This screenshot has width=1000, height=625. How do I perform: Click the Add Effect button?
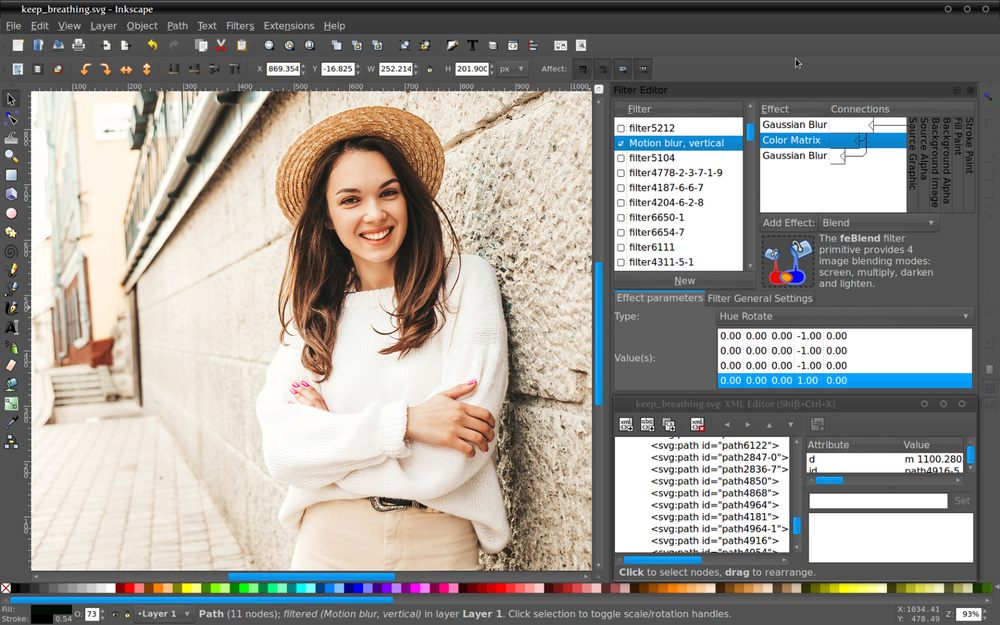tap(788, 223)
